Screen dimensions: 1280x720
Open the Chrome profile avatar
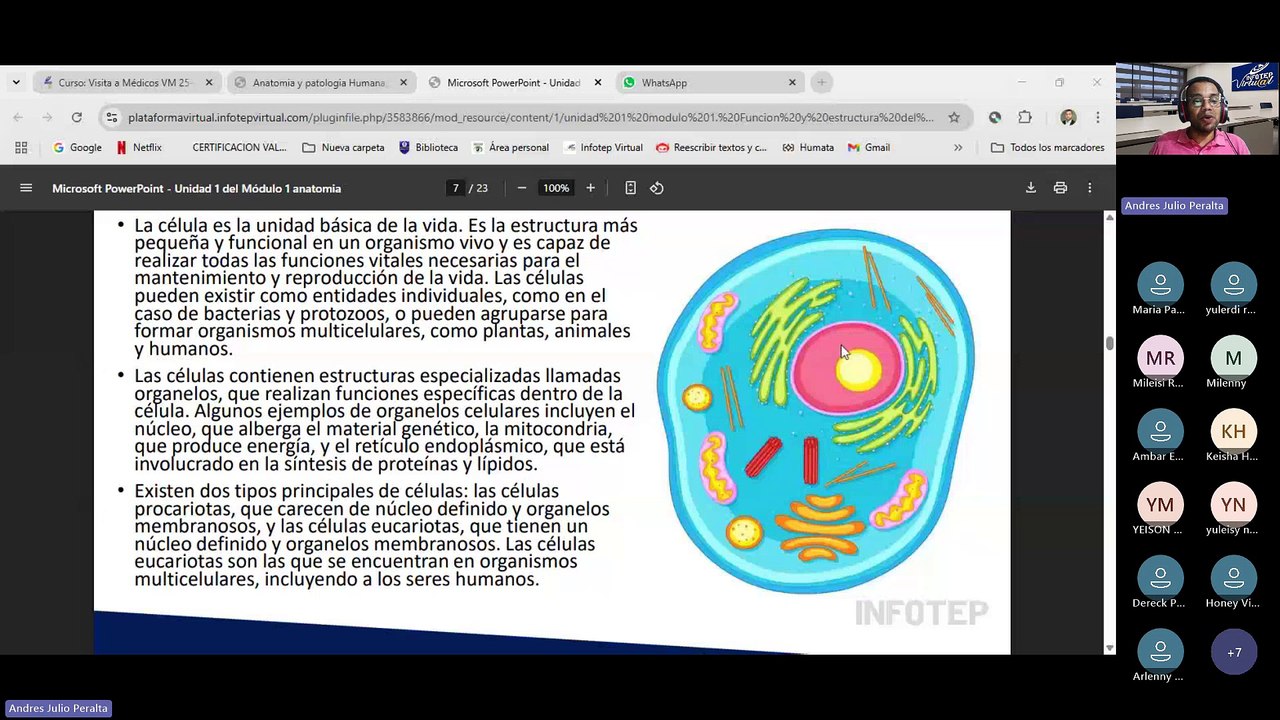[x=1068, y=117]
